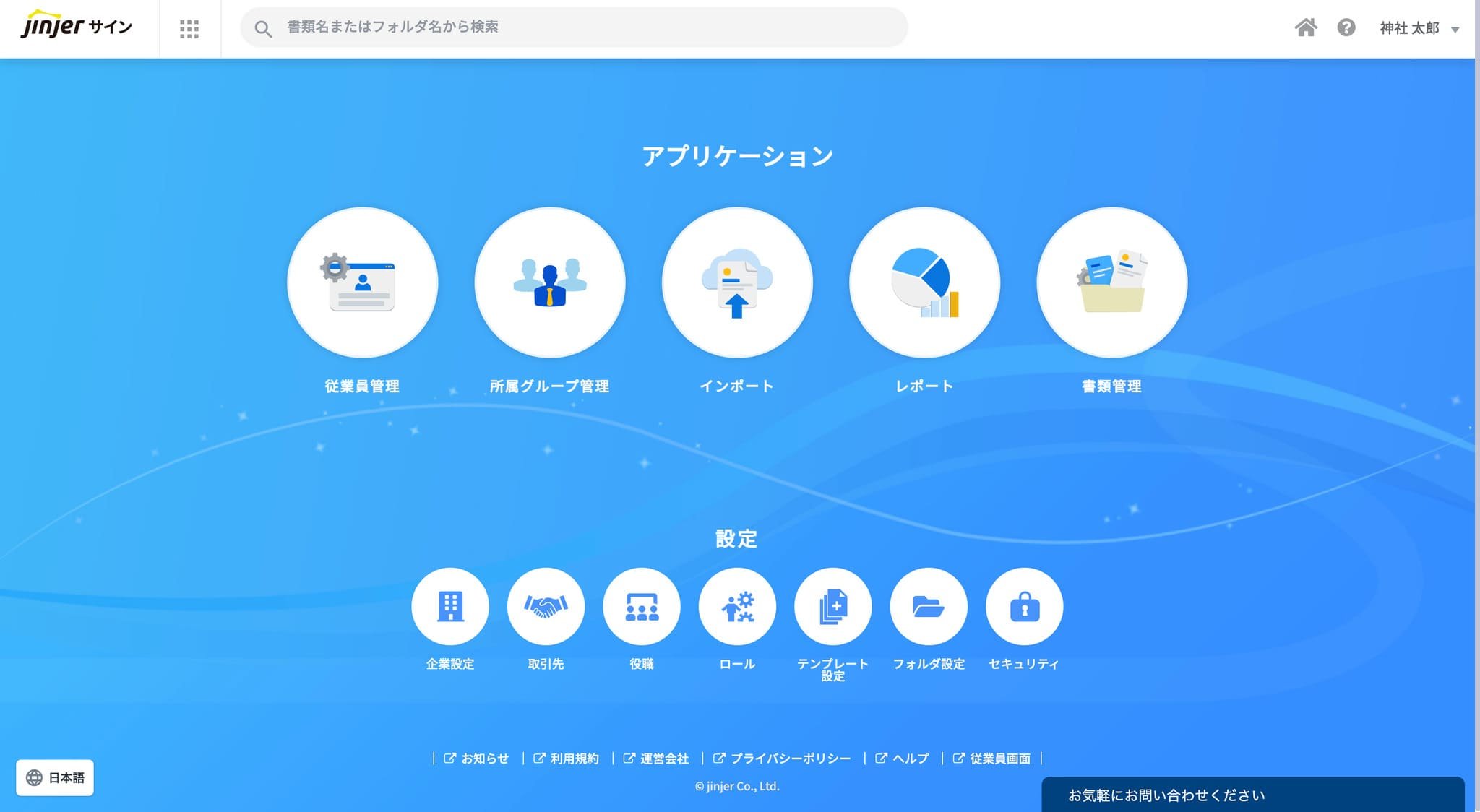Open 企業設定 building icon

pos(450,606)
